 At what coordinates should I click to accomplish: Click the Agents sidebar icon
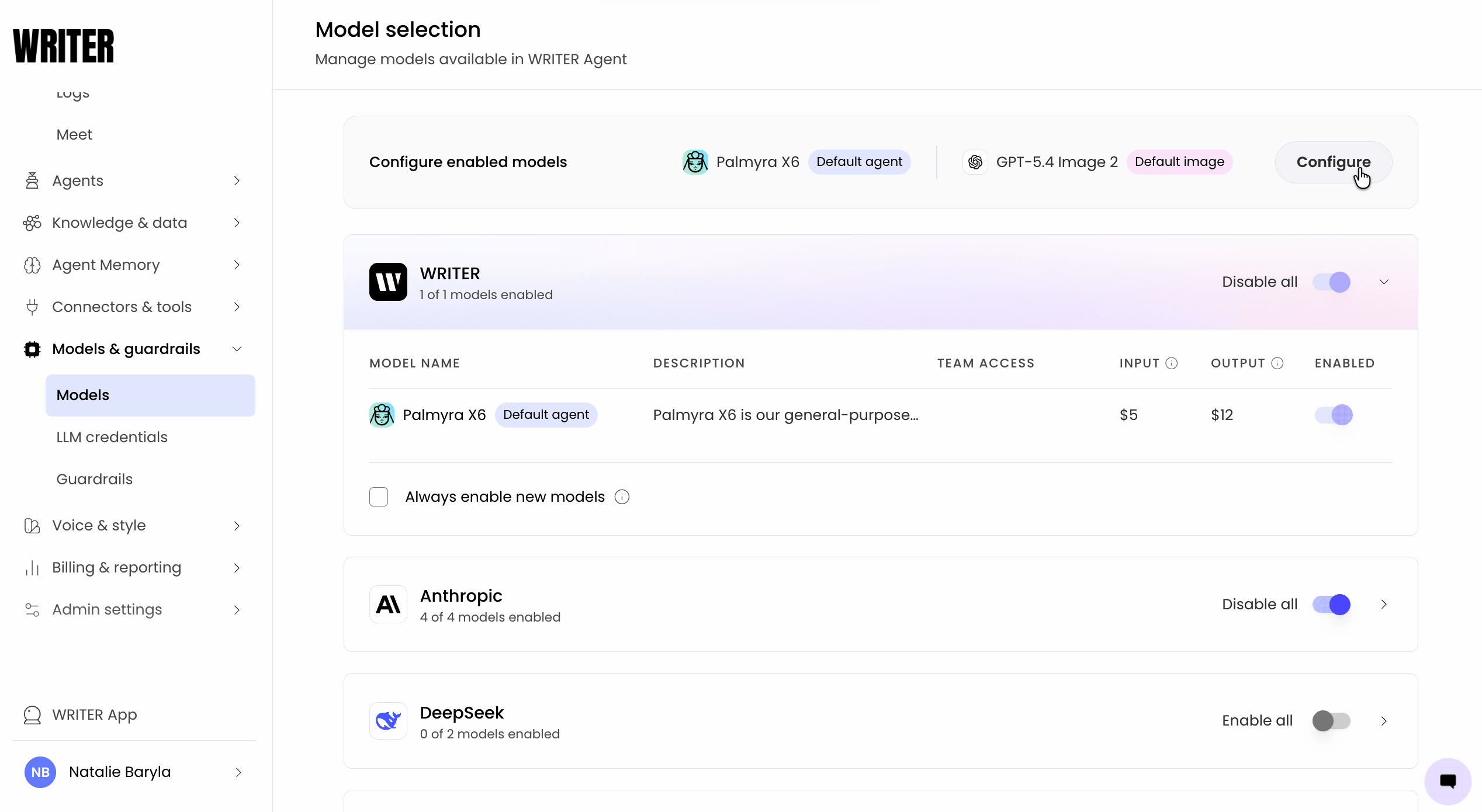point(32,181)
